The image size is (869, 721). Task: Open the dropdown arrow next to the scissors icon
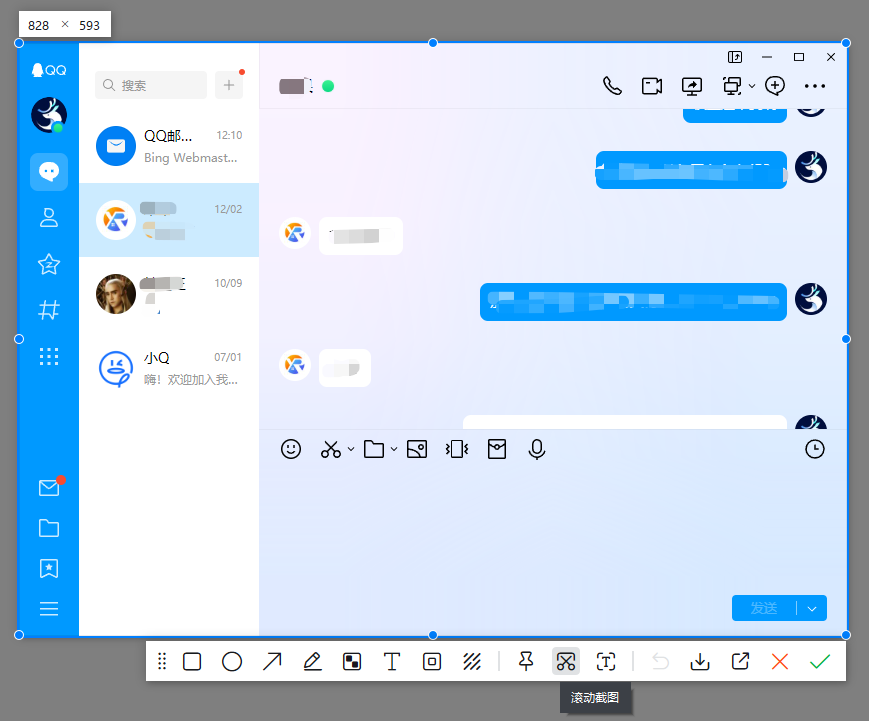350,450
